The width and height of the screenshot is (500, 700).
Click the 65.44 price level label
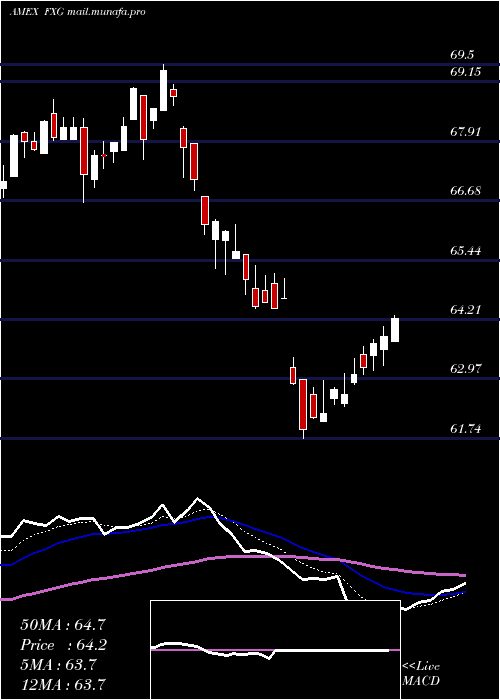pos(466,251)
